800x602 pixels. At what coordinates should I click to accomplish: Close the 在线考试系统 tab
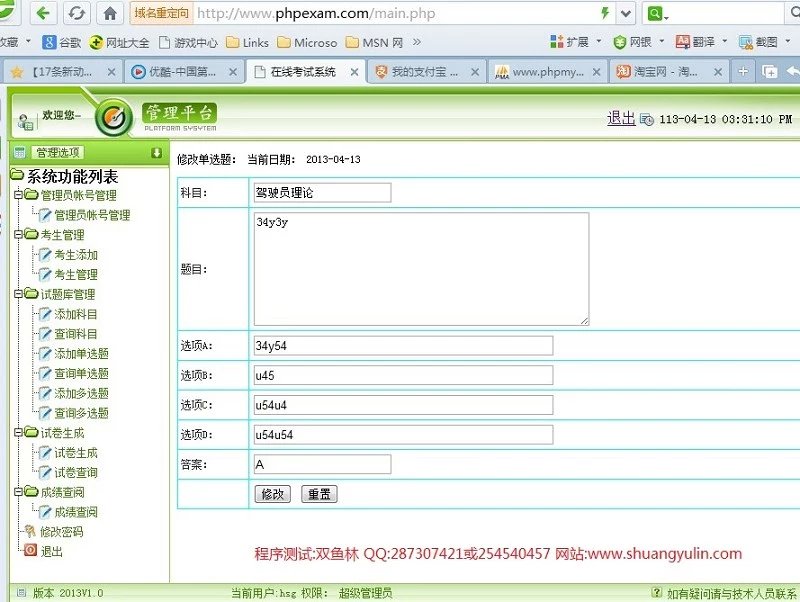point(354,72)
